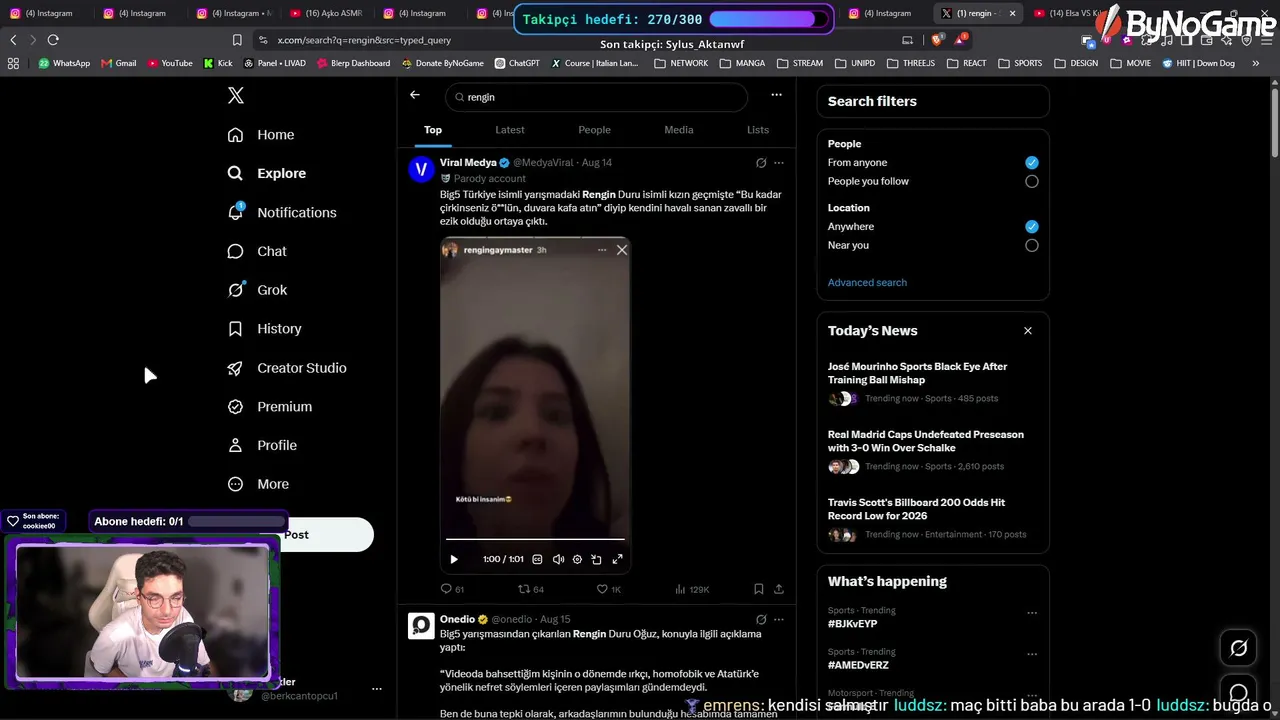Viewport: 1280px width, 720px height.
Task: Open picture-in-picture for the video
Action: point(597,559)
